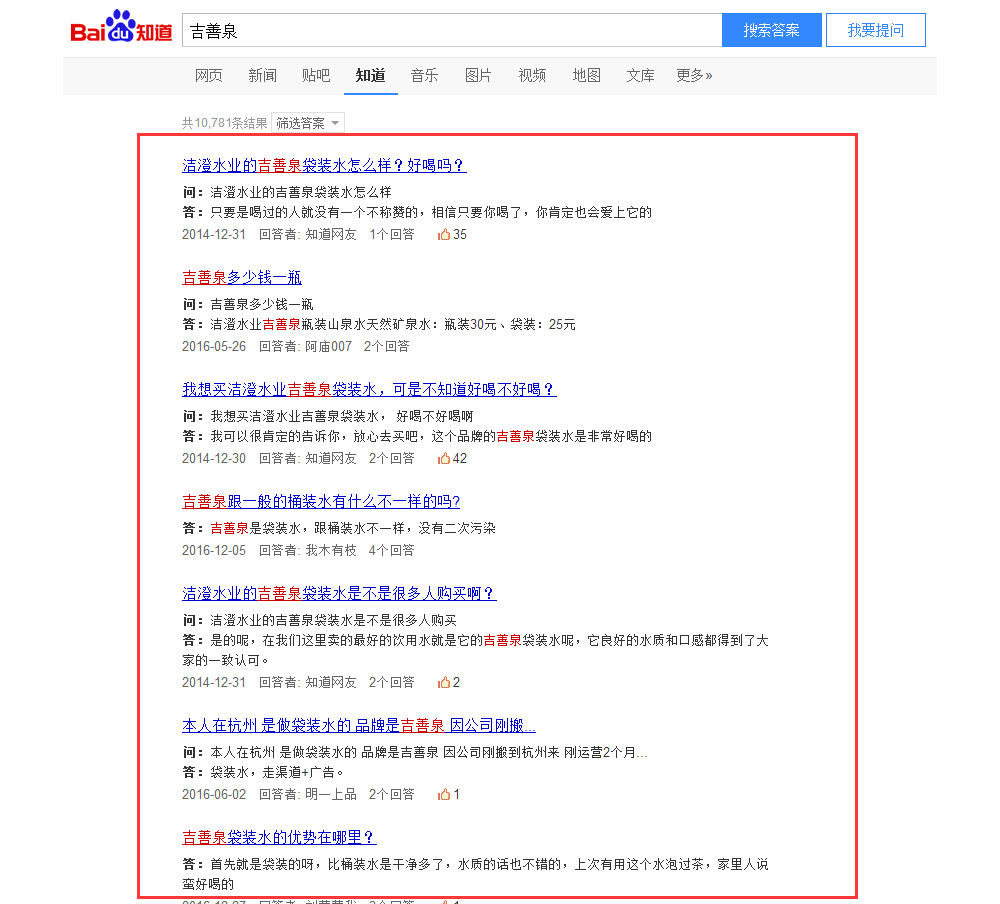
Task: Click the Baidu Zhidao logo
Action: click(121, 27)
